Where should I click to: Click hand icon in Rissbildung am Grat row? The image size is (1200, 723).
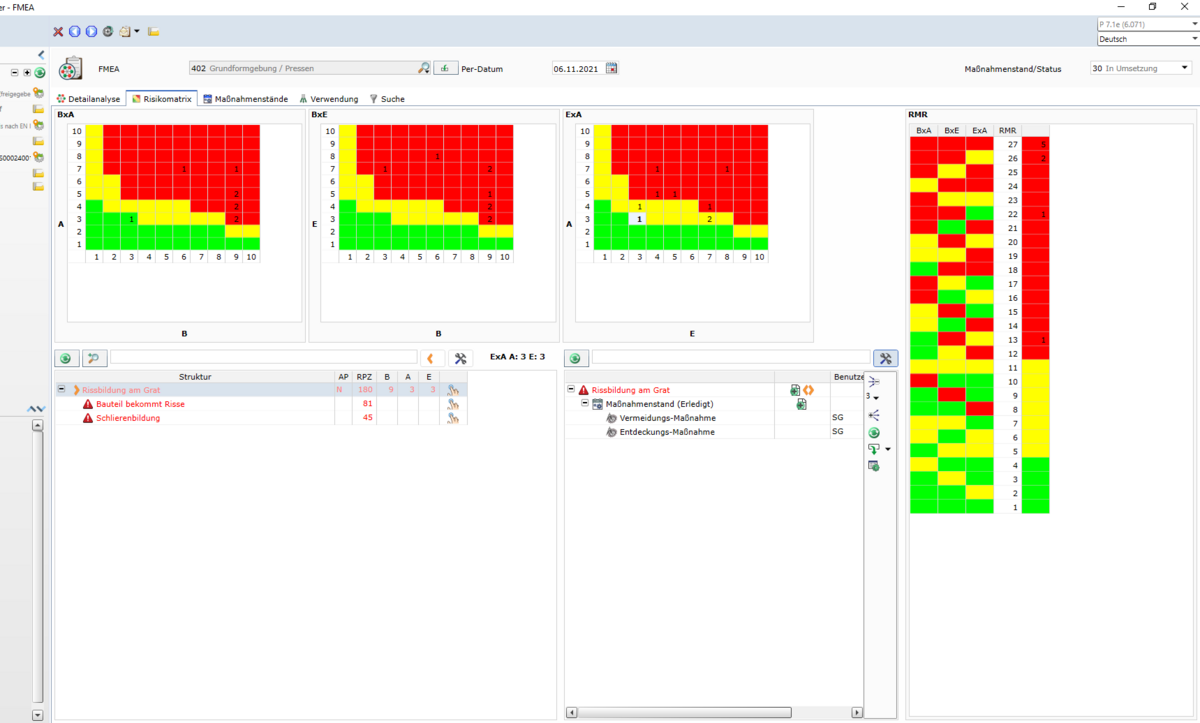453,390
